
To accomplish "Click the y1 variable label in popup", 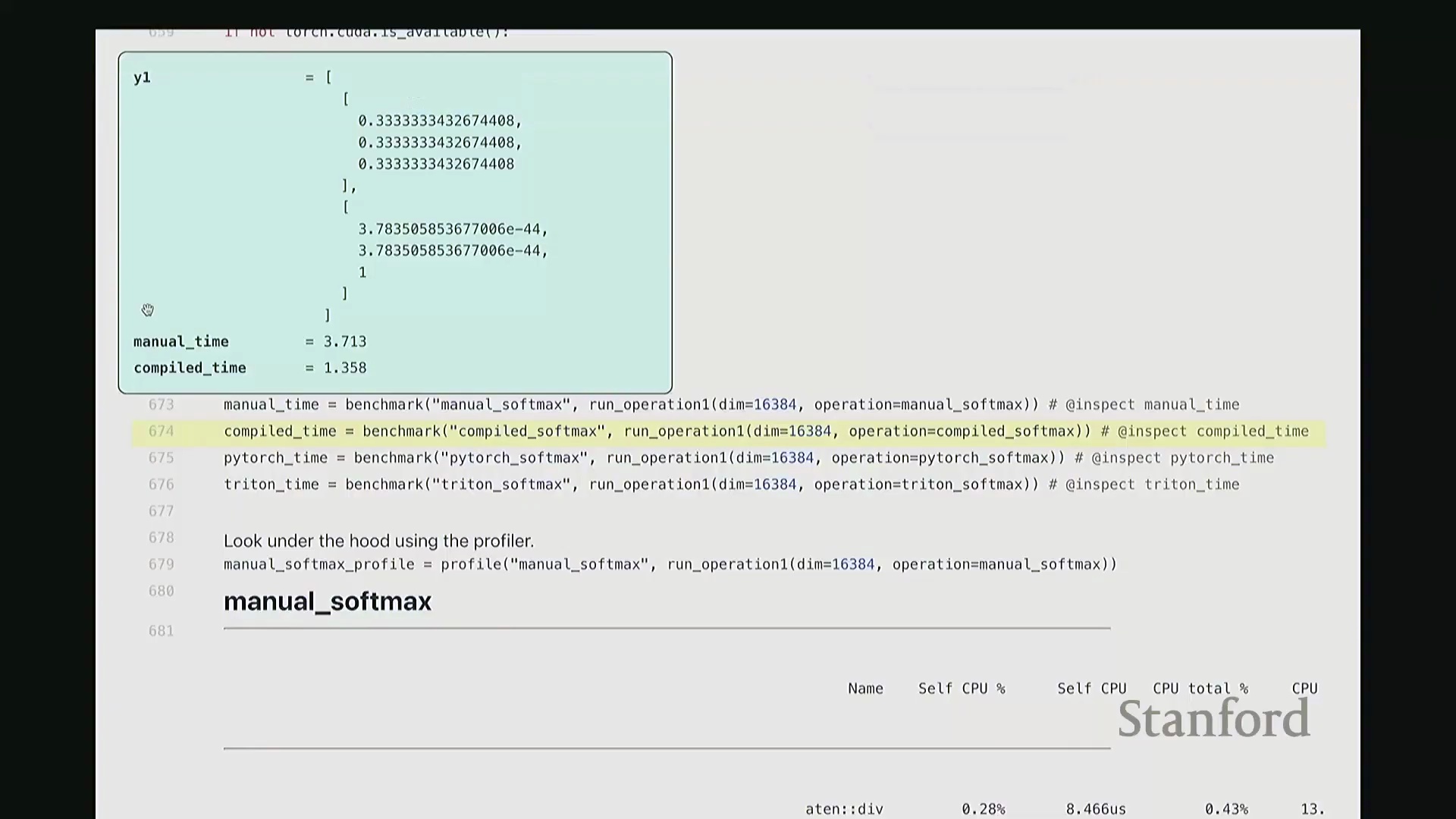I will [142, 77].
